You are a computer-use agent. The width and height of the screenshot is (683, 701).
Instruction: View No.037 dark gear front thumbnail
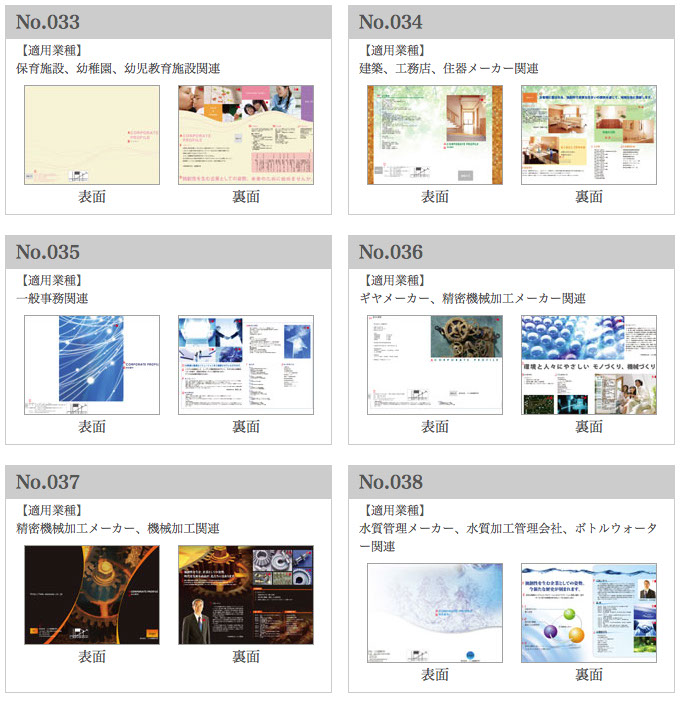pyautogui.click(x=92, y=595)
